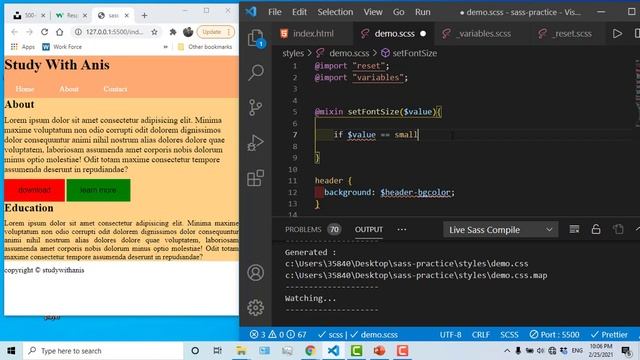This screenshot has width=640, height=360.
Task: Click the SCSS language mode status item
Action: click(x=509, y=335)
